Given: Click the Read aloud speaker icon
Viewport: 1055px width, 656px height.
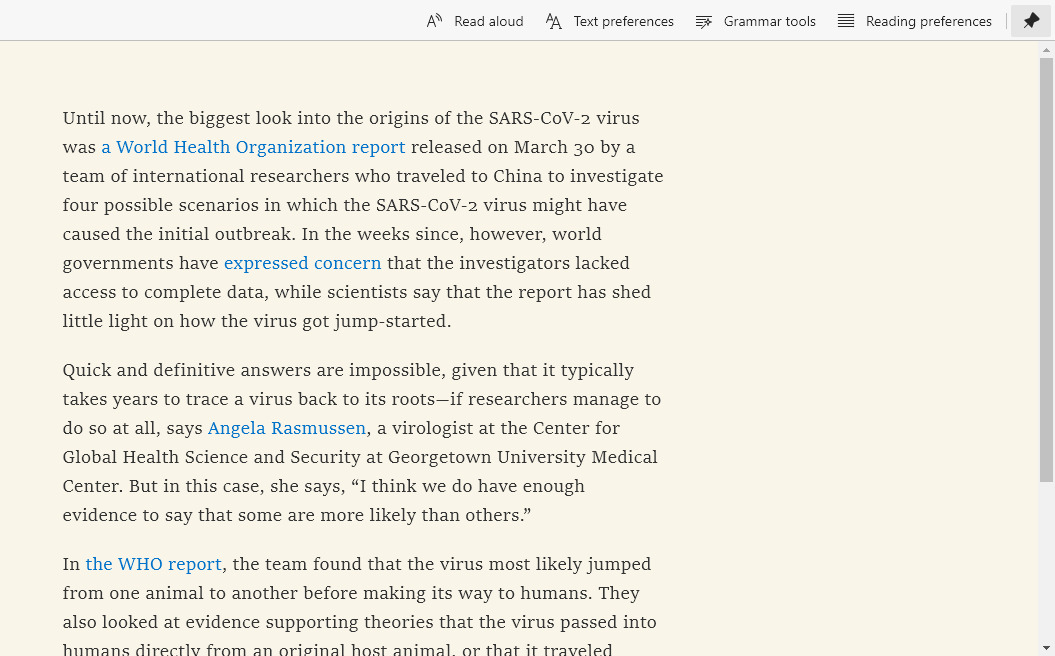Looking at the screenshot, I should tap(434, 21).
